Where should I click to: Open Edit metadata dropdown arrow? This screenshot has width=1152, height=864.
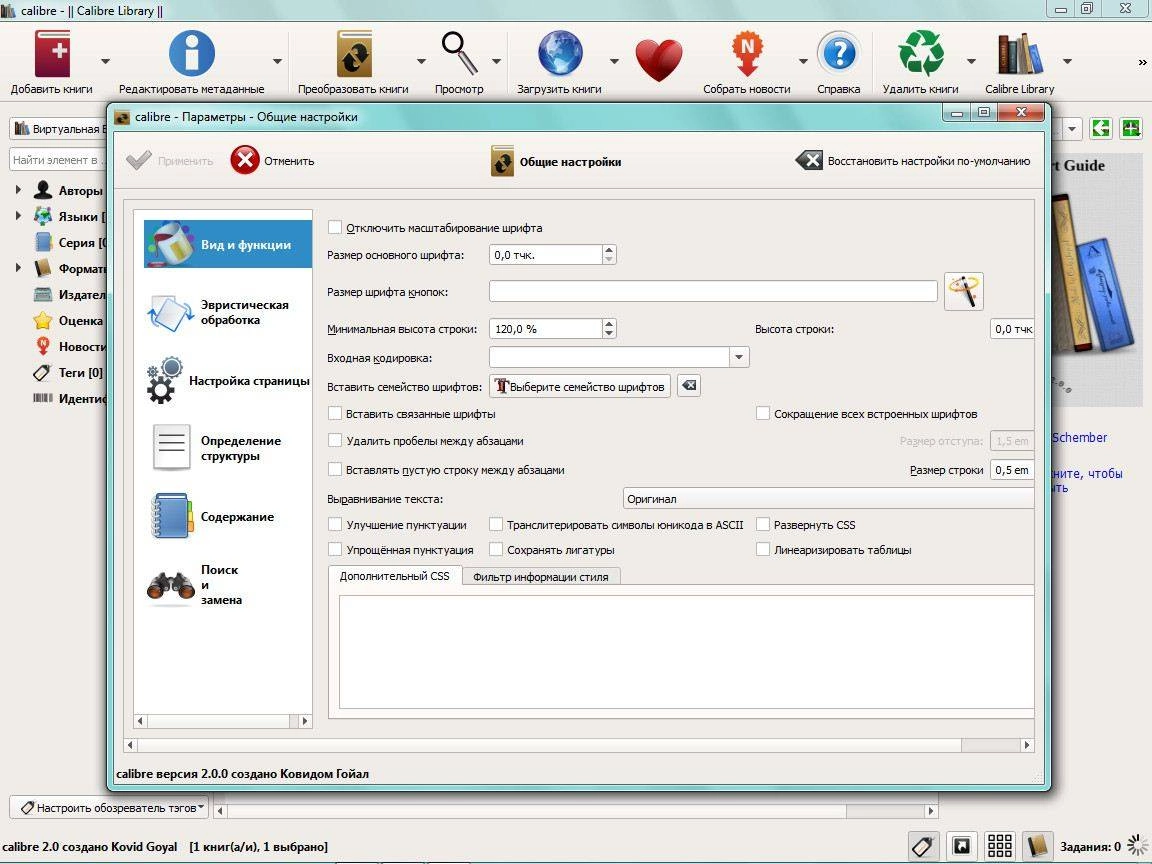(x=277, y=62)
